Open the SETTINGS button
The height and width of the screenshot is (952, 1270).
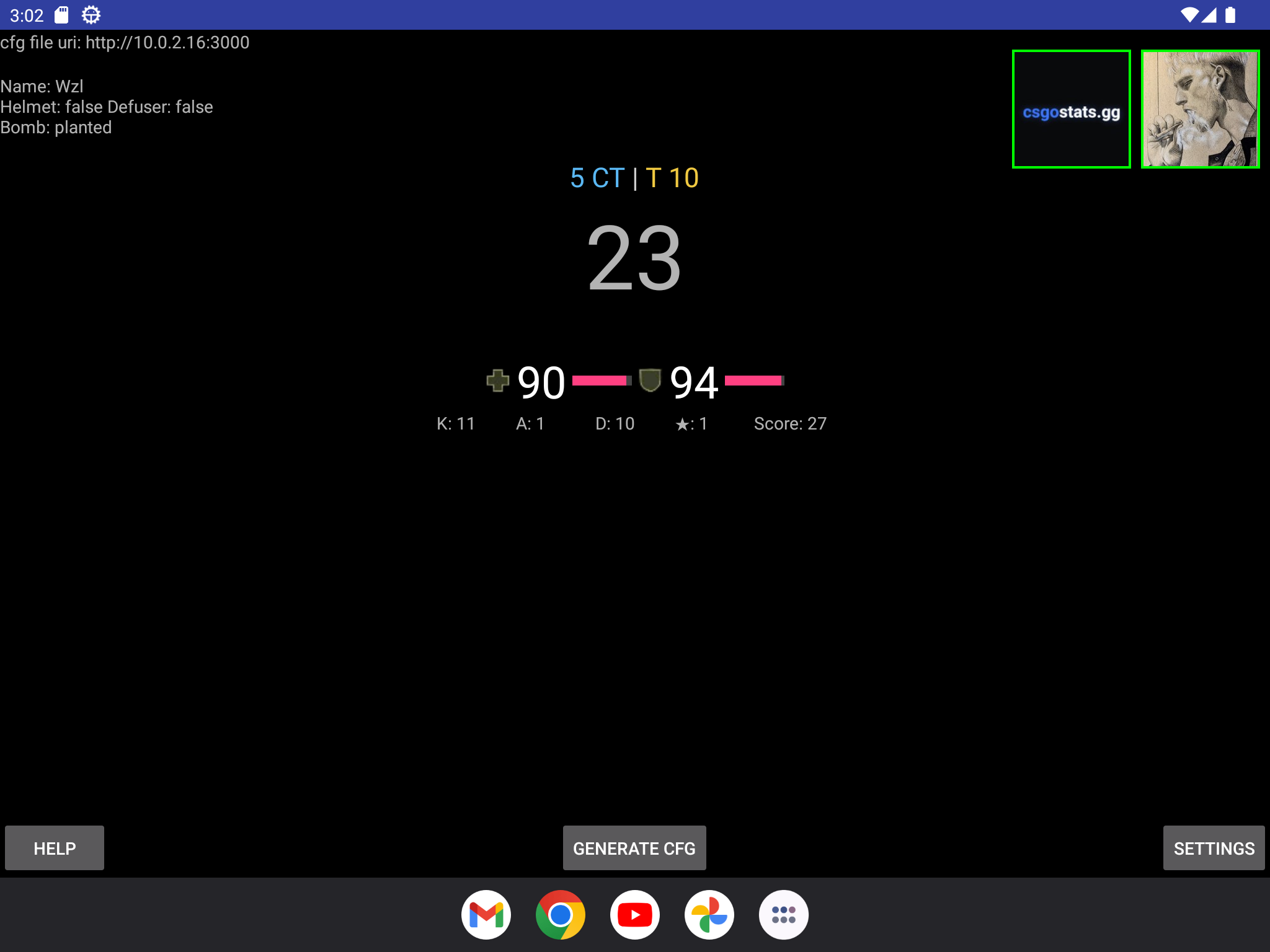1214,848
